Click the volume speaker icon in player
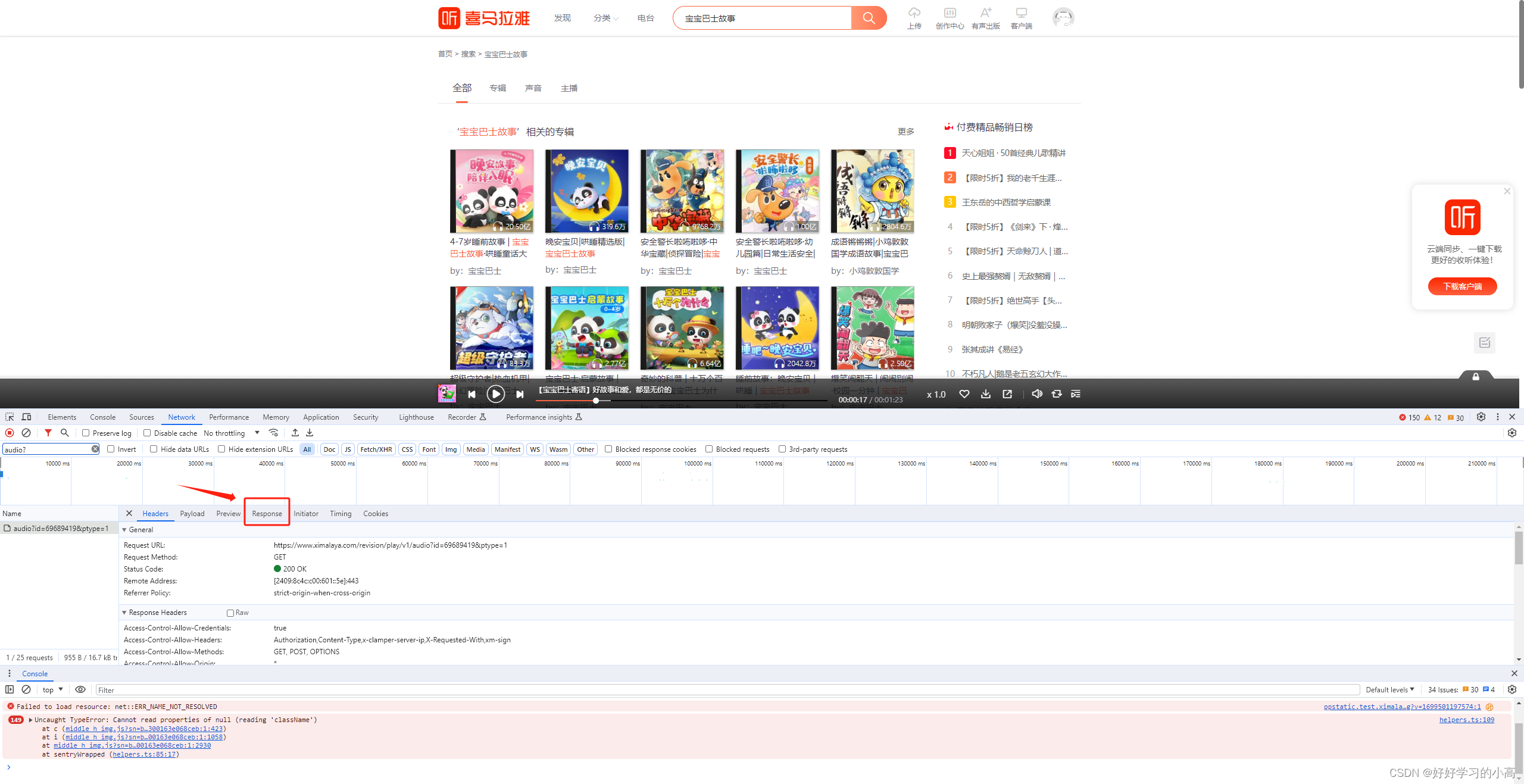Viewport: 1524px width, 784px height. tap(1037, 394)
